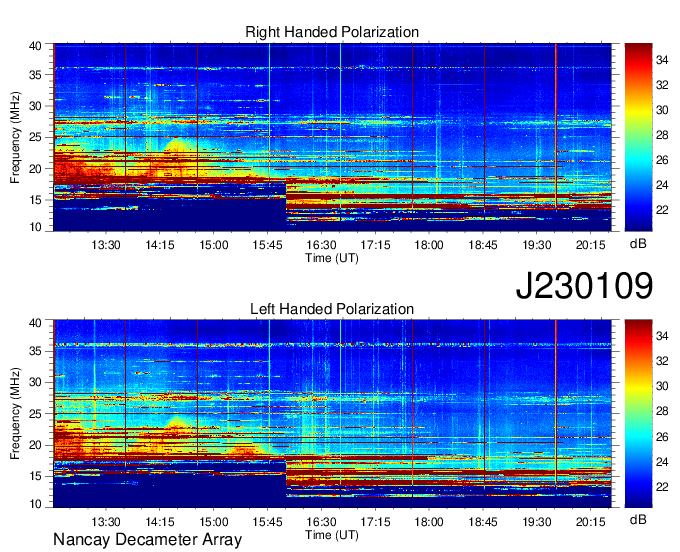The height and width of the screenshot is (552, 680).
Task: Click the 18:00 time tick in the bottom plot
Action: coord(429,522)
